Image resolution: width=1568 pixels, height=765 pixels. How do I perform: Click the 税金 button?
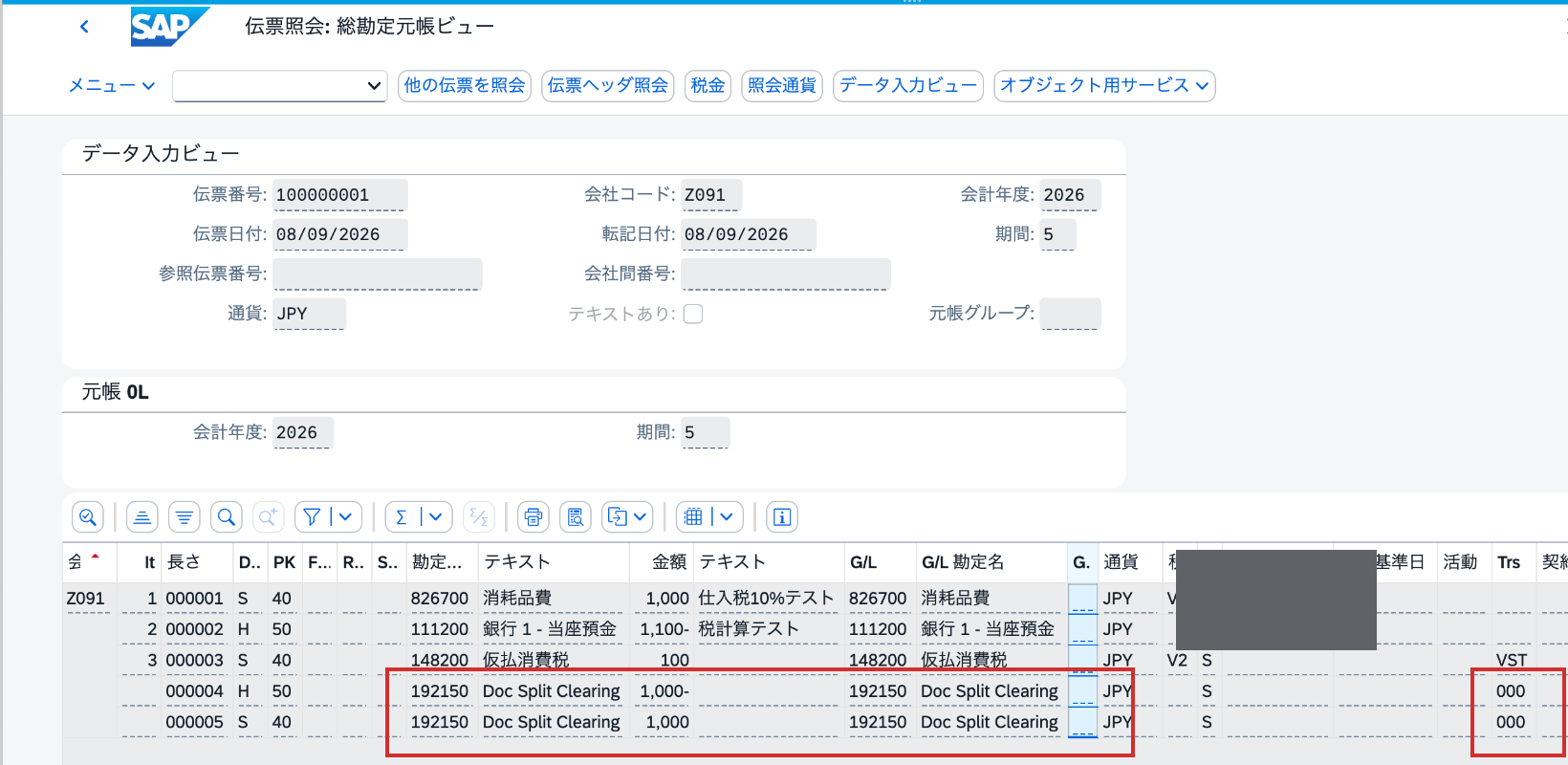[x=708, y=86]
